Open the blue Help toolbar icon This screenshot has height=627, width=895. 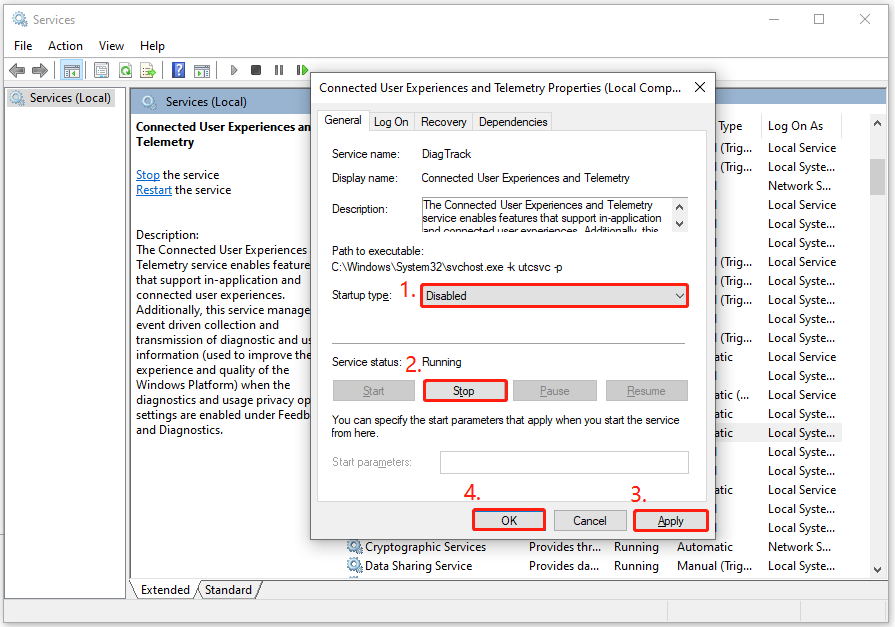[179, 70]
